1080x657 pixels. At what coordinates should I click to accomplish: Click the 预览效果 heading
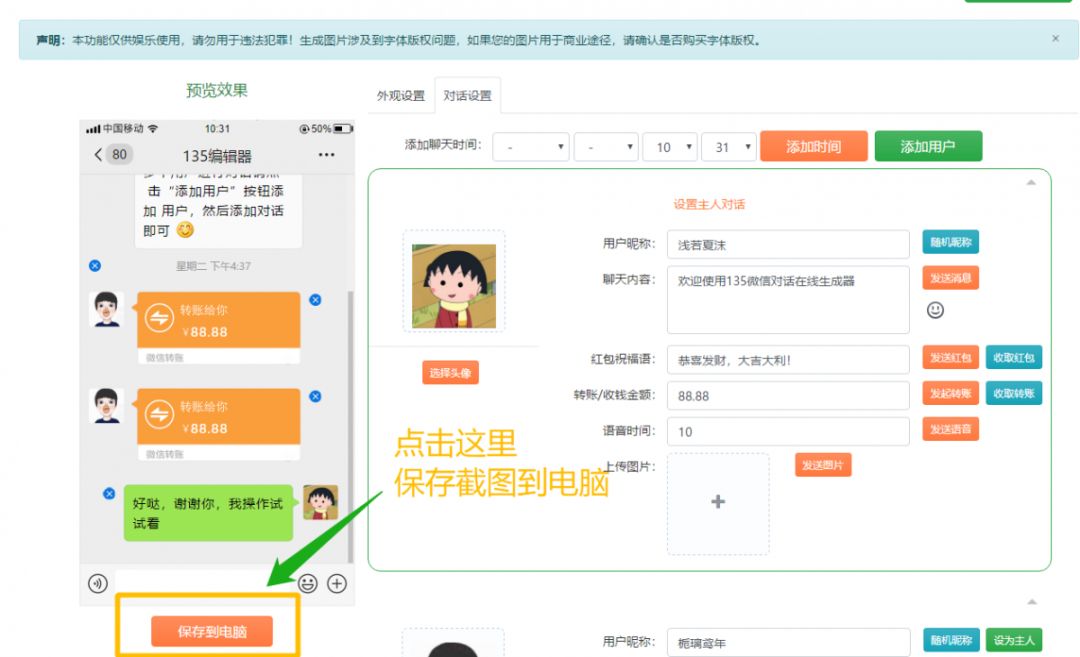coord(217,90)
